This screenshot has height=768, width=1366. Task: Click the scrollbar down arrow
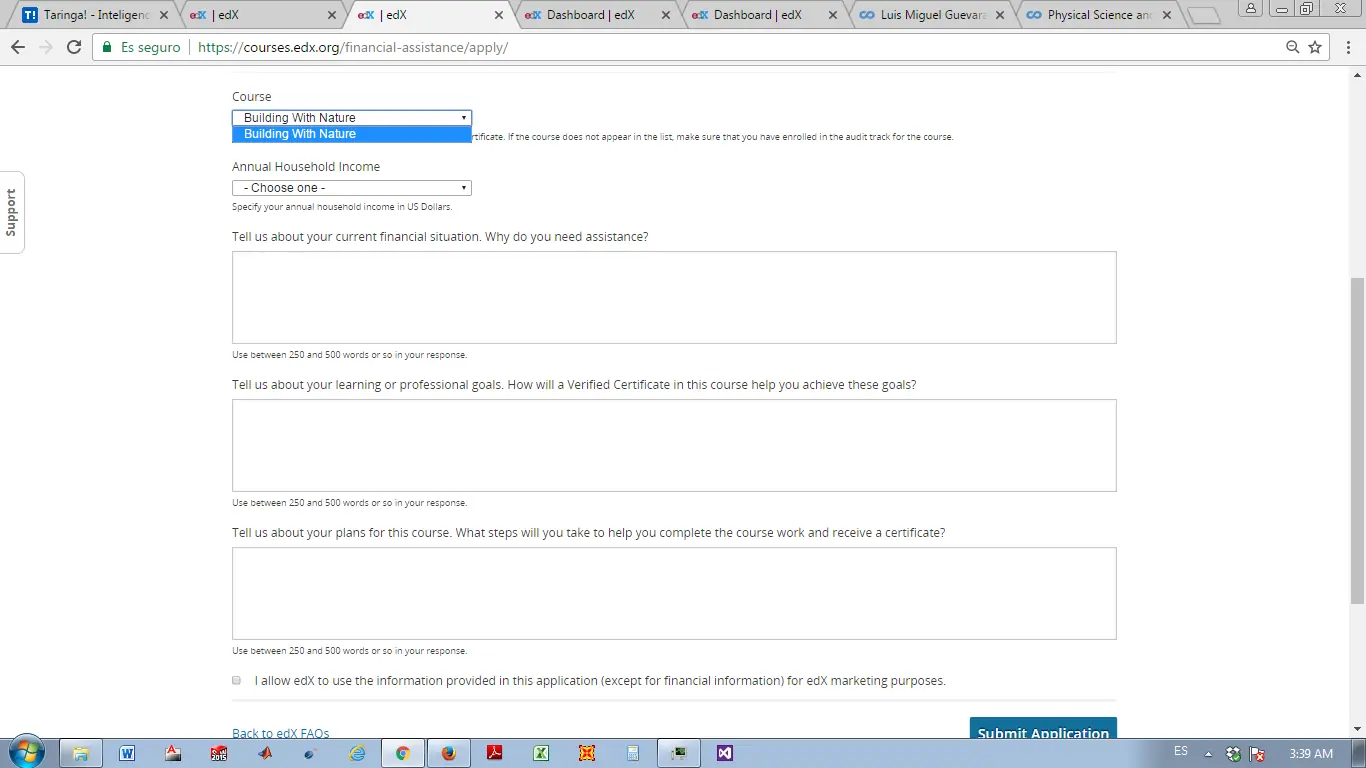click(1357, 730)
